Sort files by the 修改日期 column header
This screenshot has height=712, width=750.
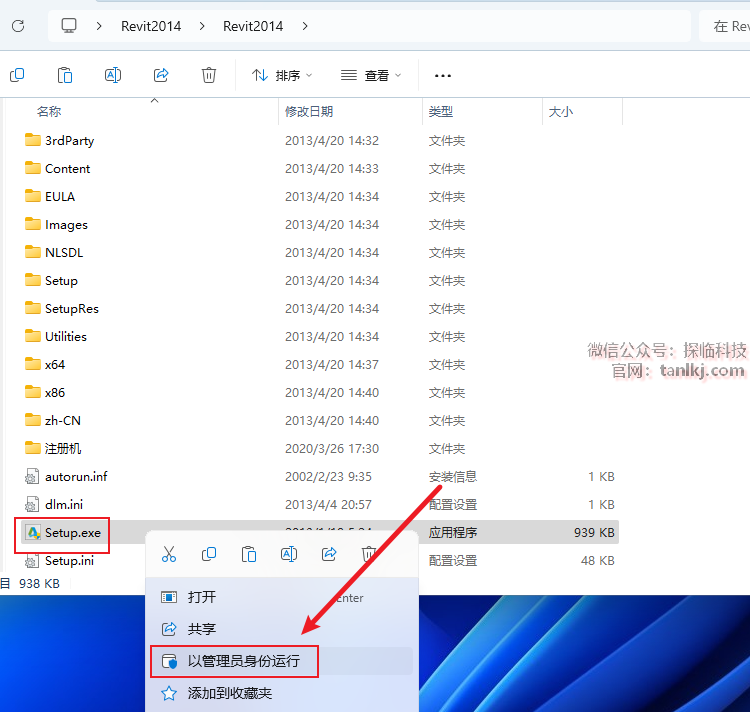pos(309,112)
